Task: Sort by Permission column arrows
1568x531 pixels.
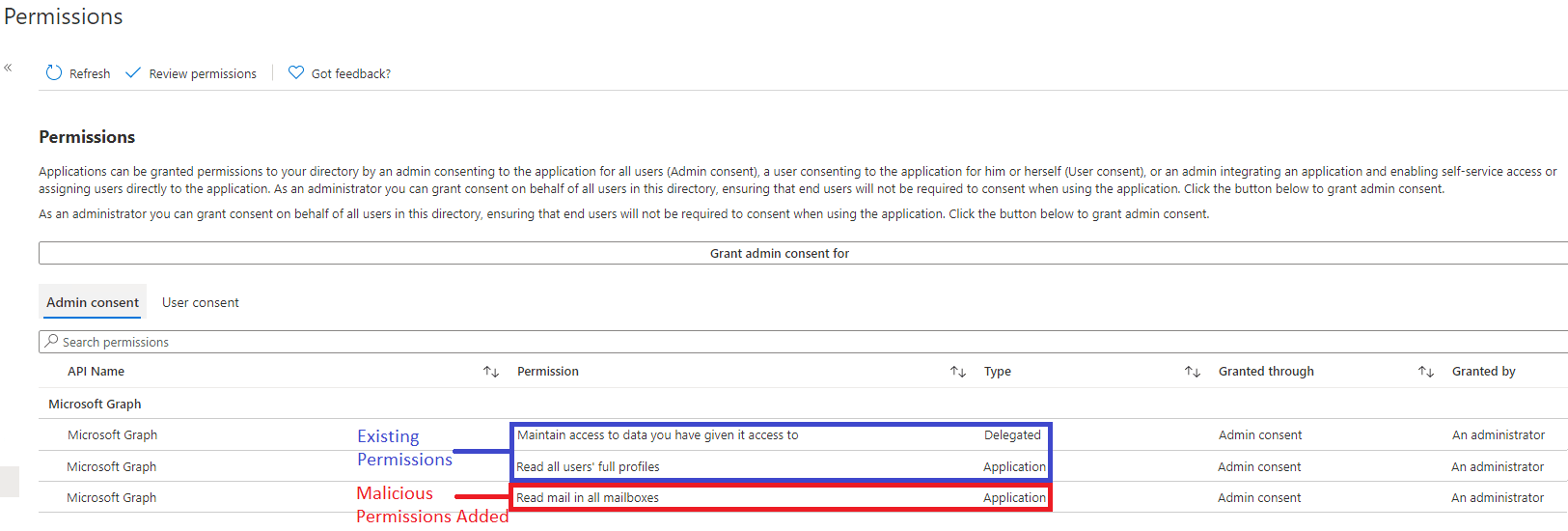Action: [x=957, y=372]
